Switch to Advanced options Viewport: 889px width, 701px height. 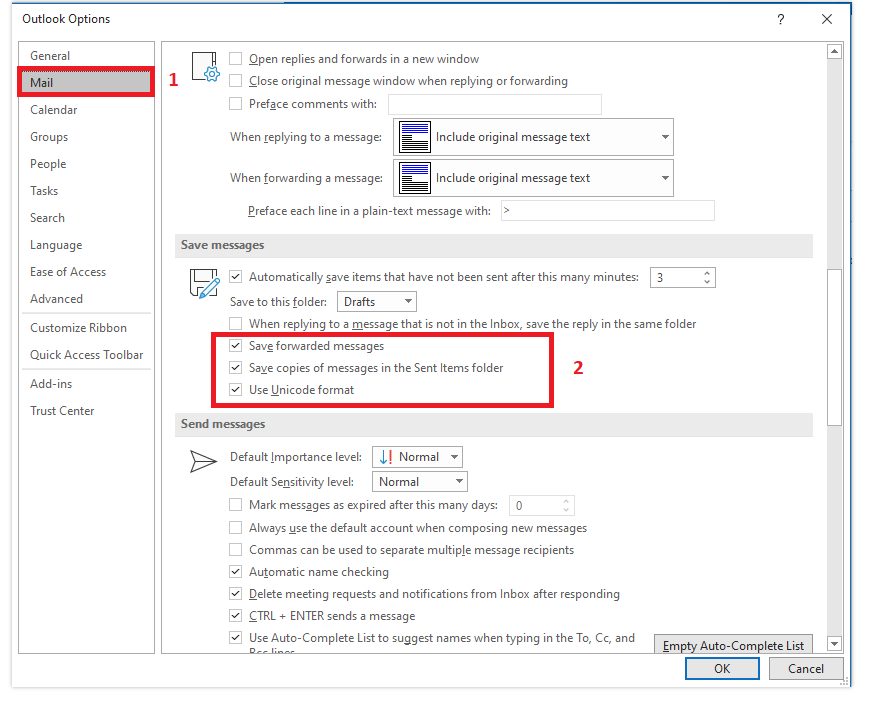(86, 299)
